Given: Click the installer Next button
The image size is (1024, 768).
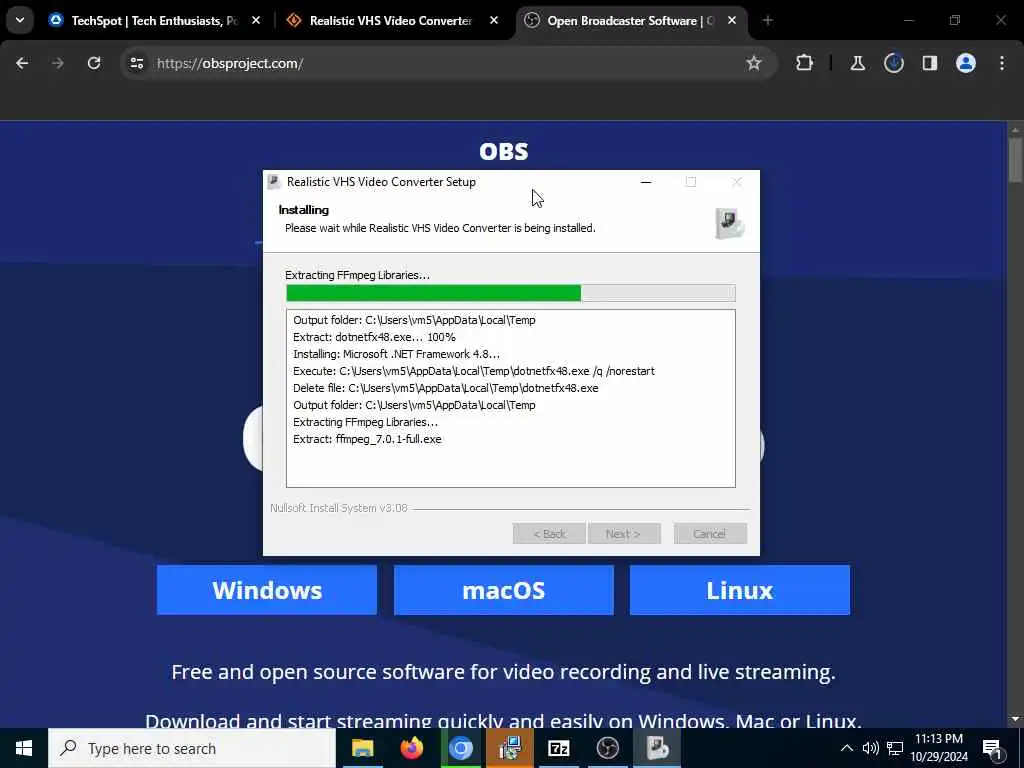Looking at the screenshot, I should [624, 534].
